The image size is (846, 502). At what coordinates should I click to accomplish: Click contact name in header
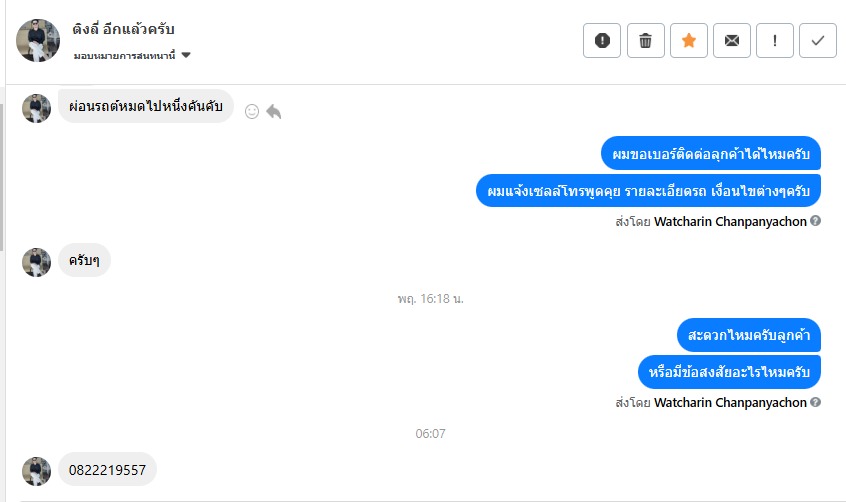point(124,29)
